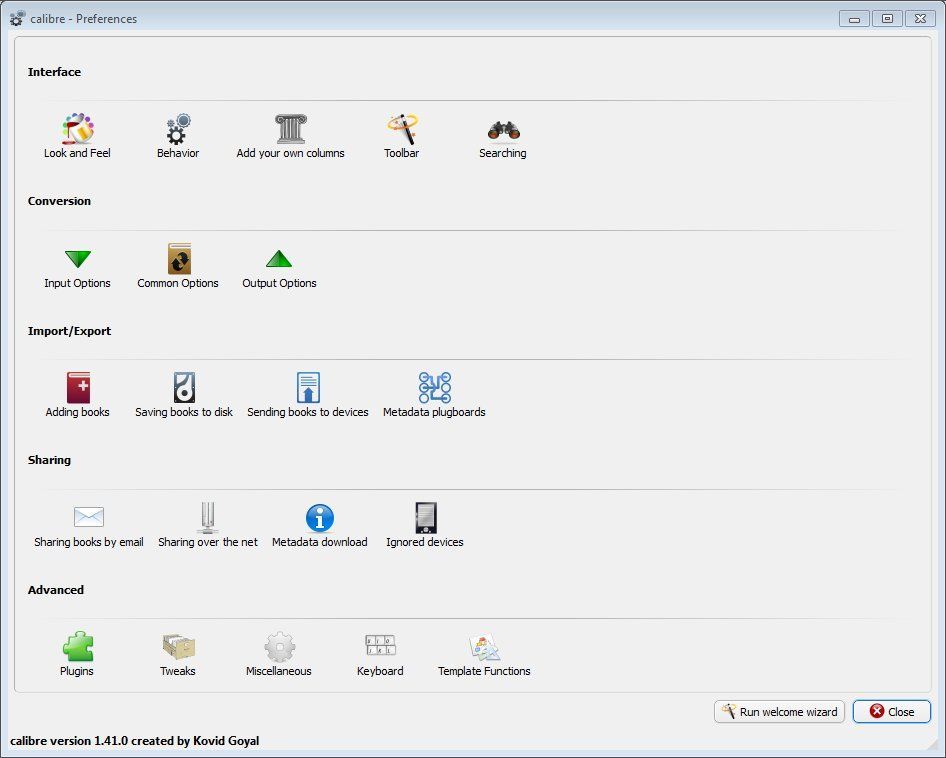Open the Tweaks editor
Screen dimensions: 946x758
click(177, 647)
